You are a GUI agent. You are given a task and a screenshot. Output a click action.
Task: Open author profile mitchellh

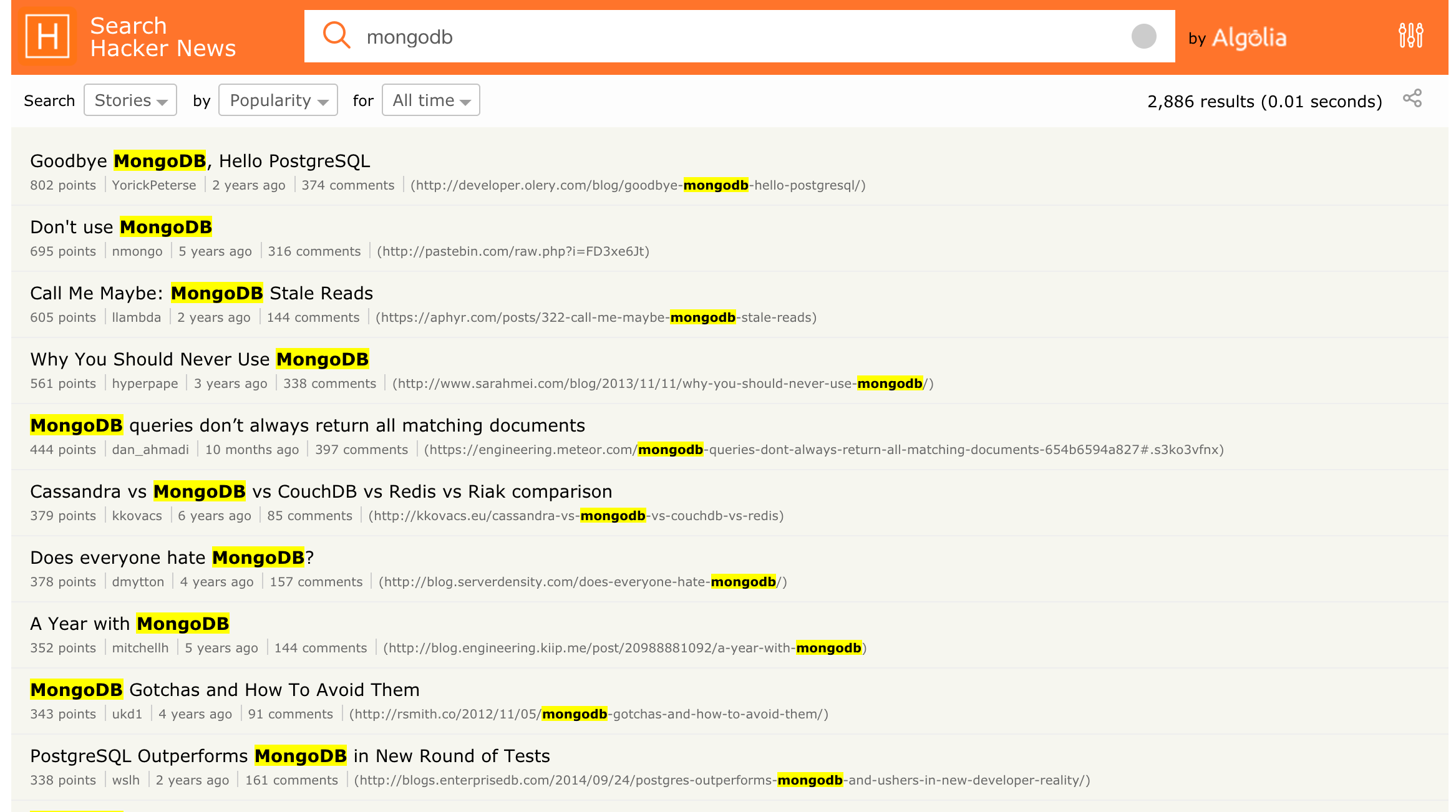pos(140,648)
